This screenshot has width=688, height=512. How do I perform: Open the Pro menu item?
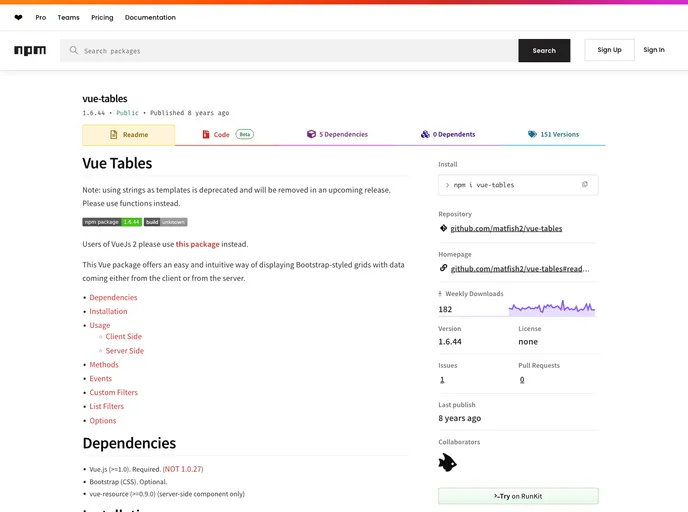pos(41,18)
